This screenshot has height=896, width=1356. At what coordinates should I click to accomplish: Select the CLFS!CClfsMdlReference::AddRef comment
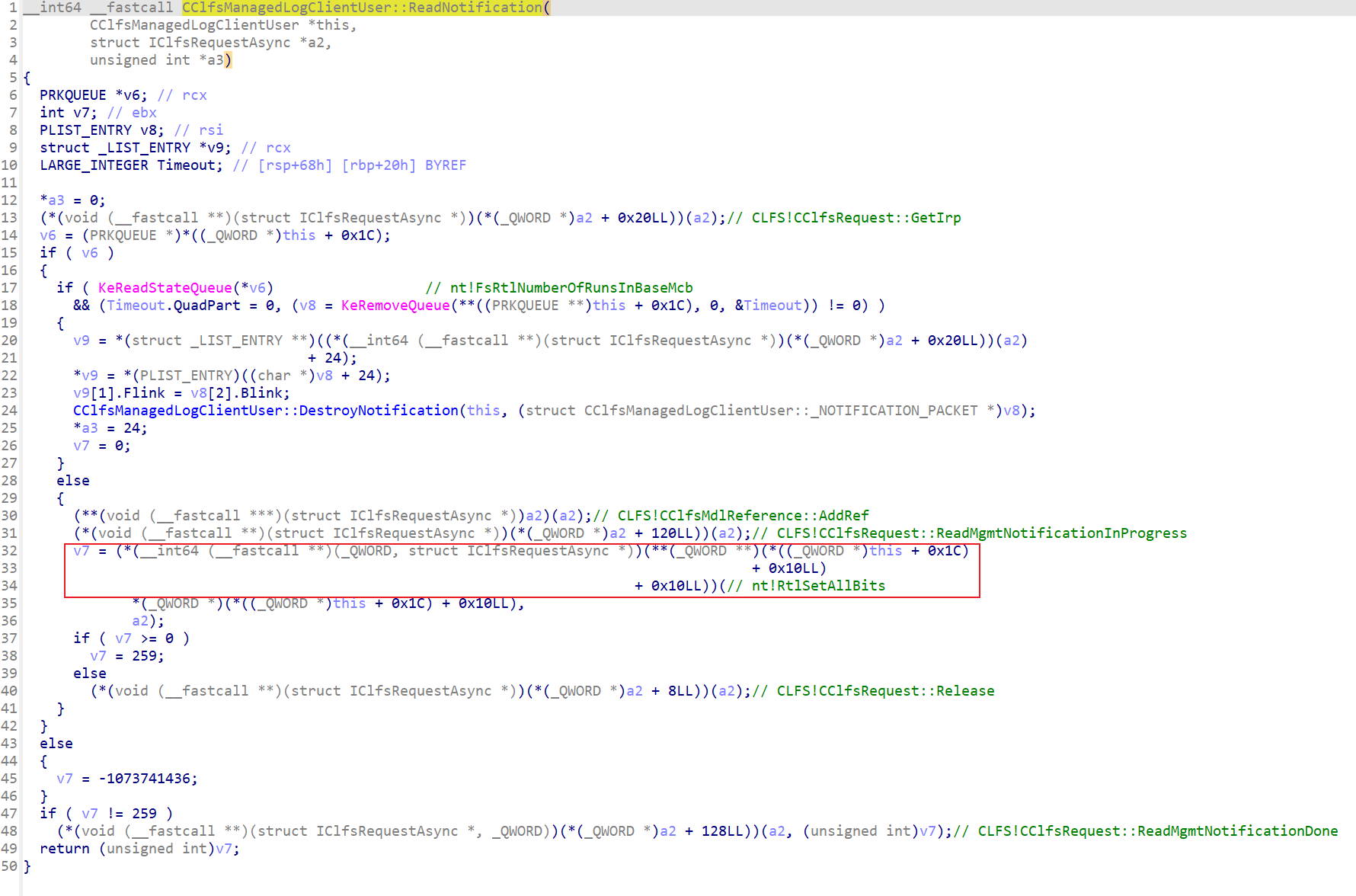[743, 516]
